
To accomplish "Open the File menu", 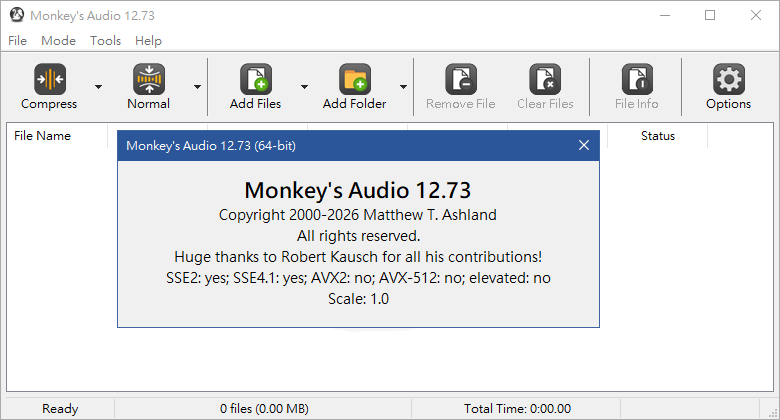I will click(x=17, y=41).
